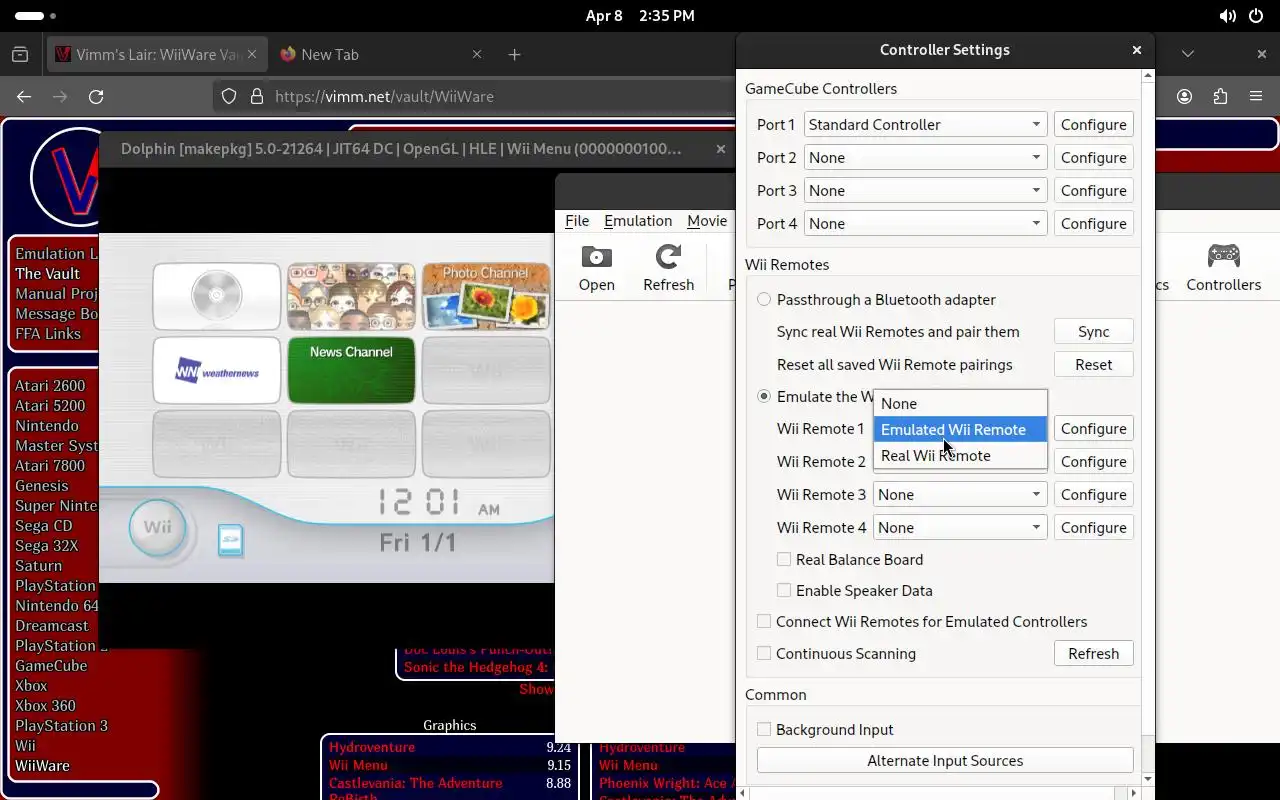Open Hydroventure link in Graphics list
The image size is (1280, 800).
point(371,747)
